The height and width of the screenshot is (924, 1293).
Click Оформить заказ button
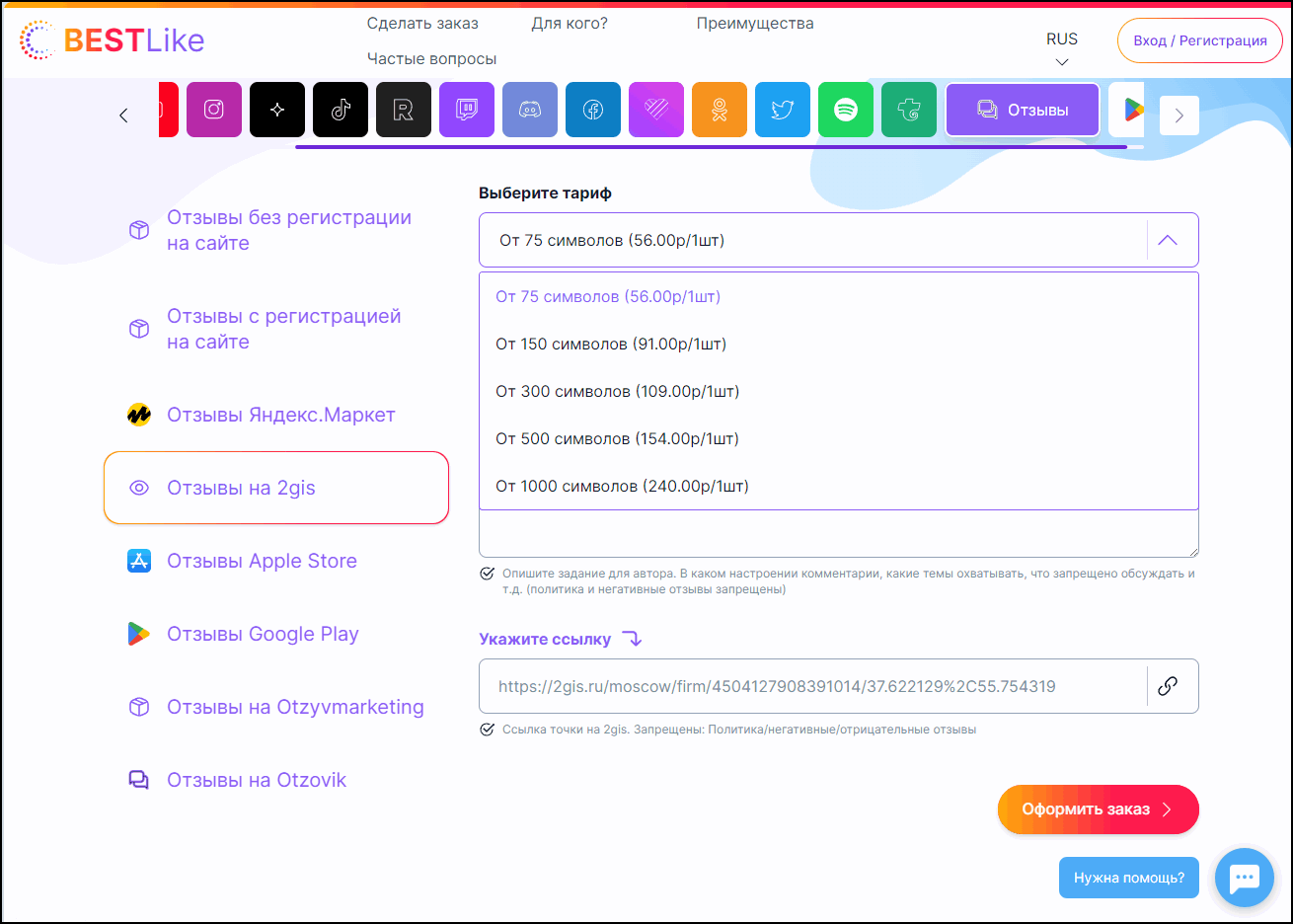1099,809
